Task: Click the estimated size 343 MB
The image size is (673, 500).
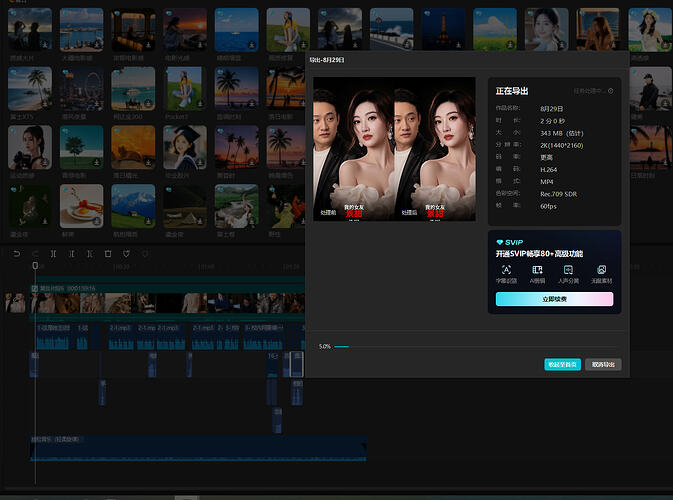Action: coord(561,133)
